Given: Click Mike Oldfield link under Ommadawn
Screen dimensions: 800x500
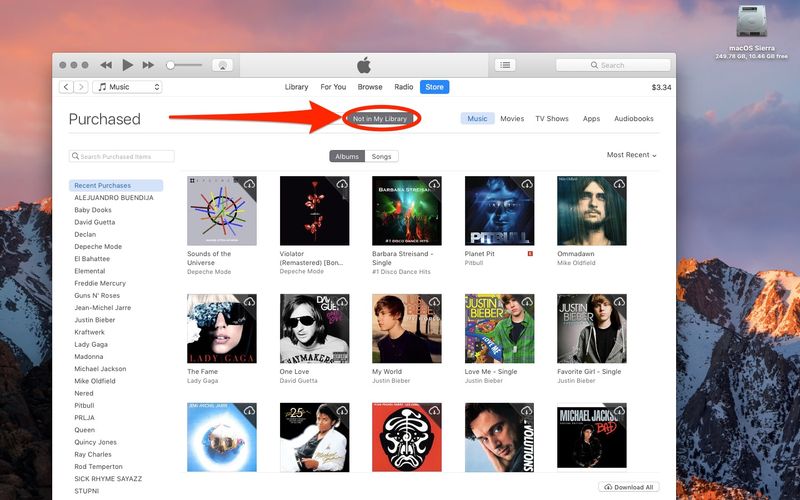Looking at the screenshot, I should 576,263.
